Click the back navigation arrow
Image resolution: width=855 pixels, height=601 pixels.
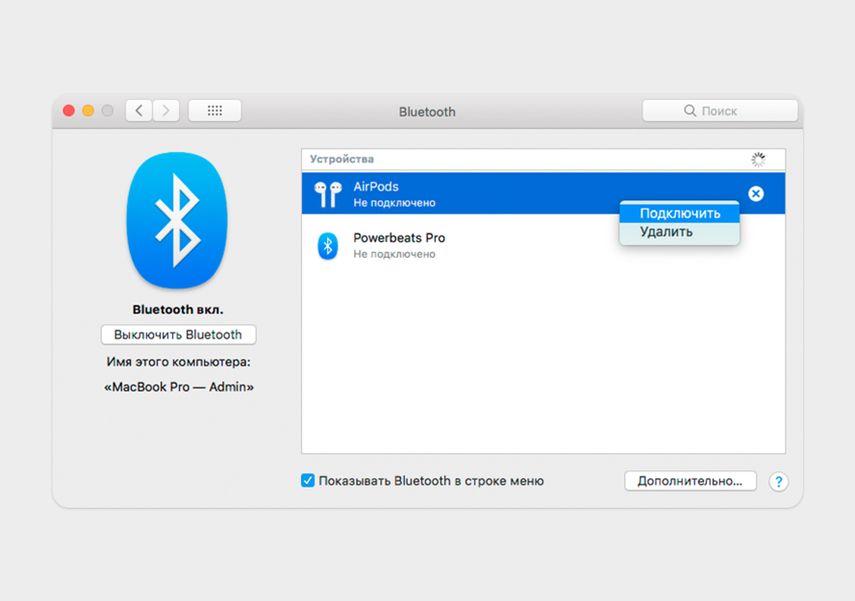(139, 111)
